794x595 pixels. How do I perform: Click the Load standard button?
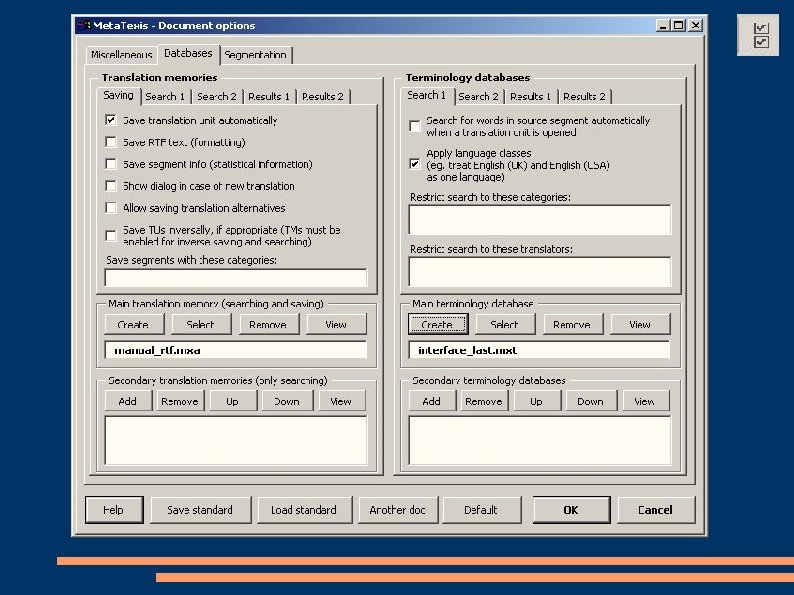tap(304, 510)
